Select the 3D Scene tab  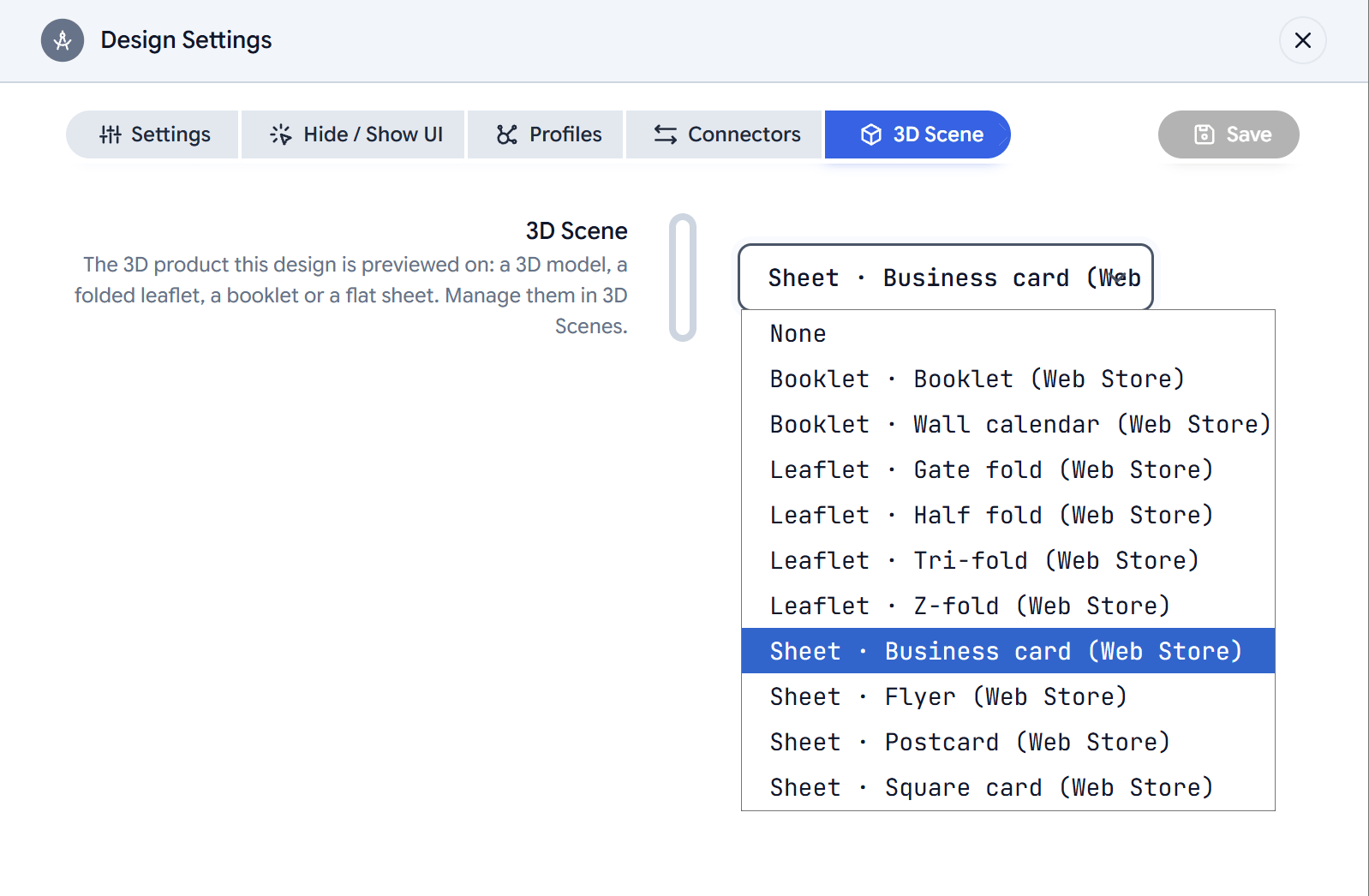tap(918, 134)
